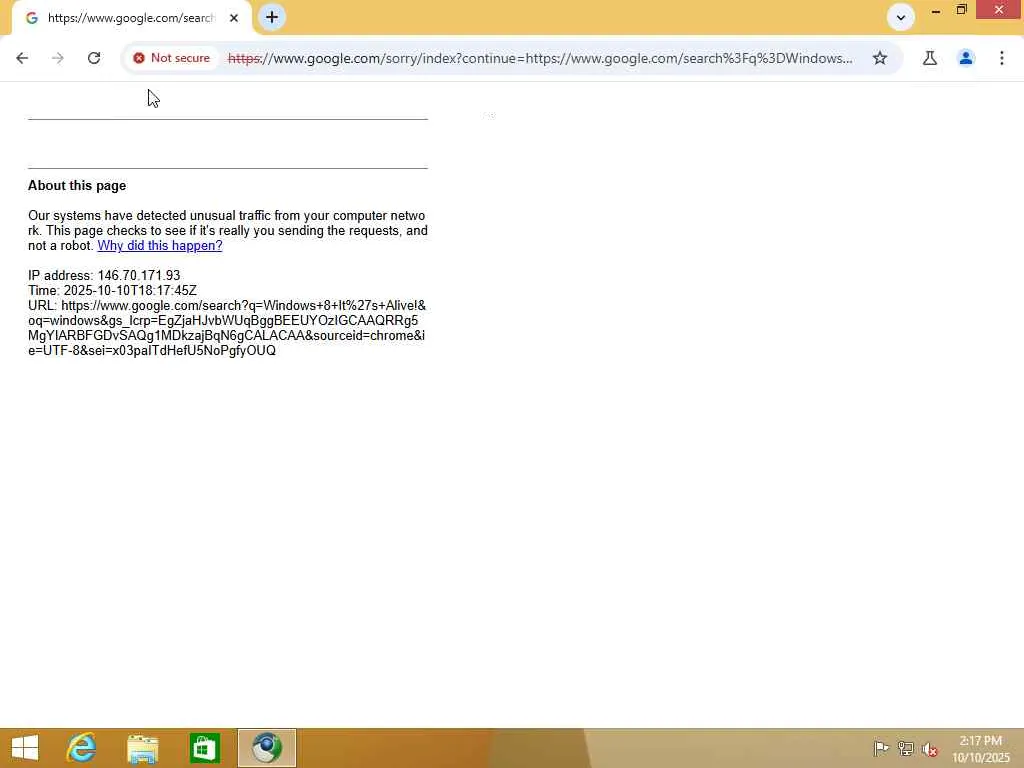Image resolution: width=1024 pixels, height=768 pixels.
Task: Click the forward navigation arrow
Action: click(x=58, y=58)
